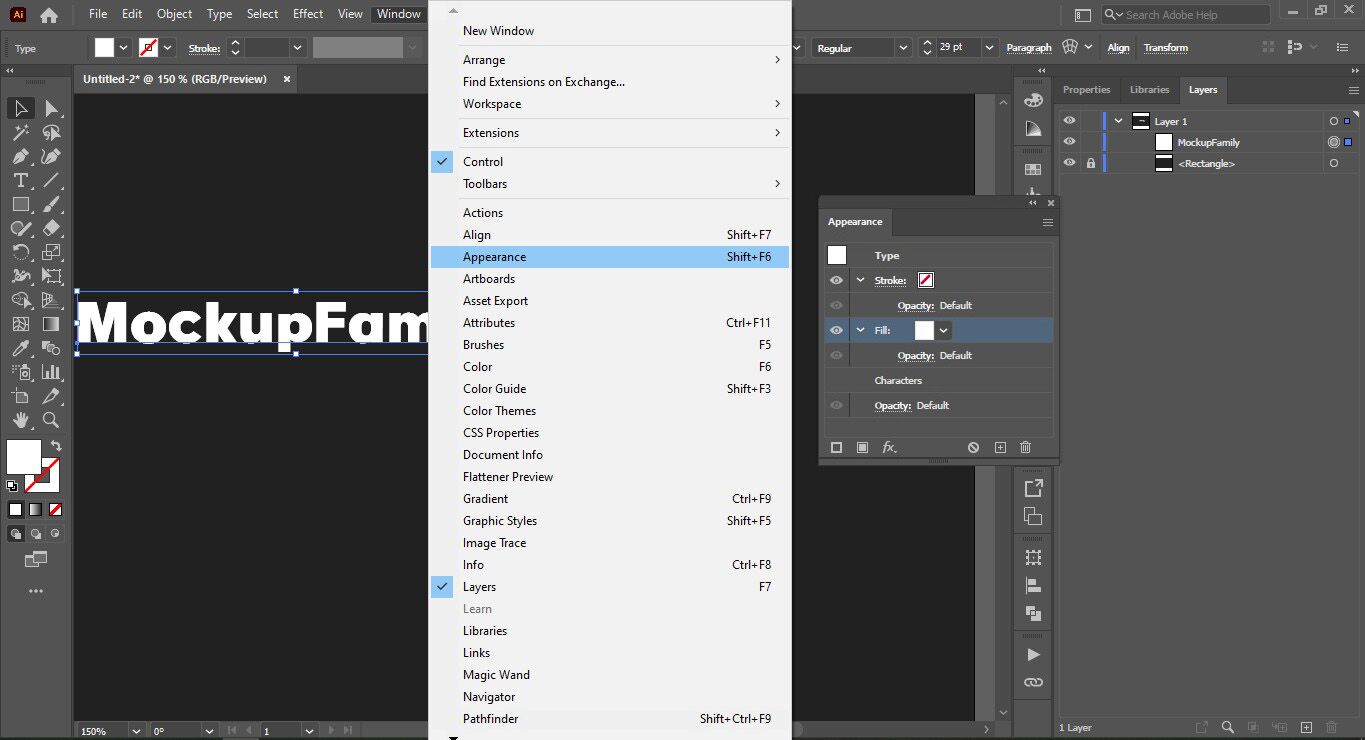This screenshot has height=740, width=1365.
Task: Switch to the Properties tab
Action: (x=1086, y=90)
